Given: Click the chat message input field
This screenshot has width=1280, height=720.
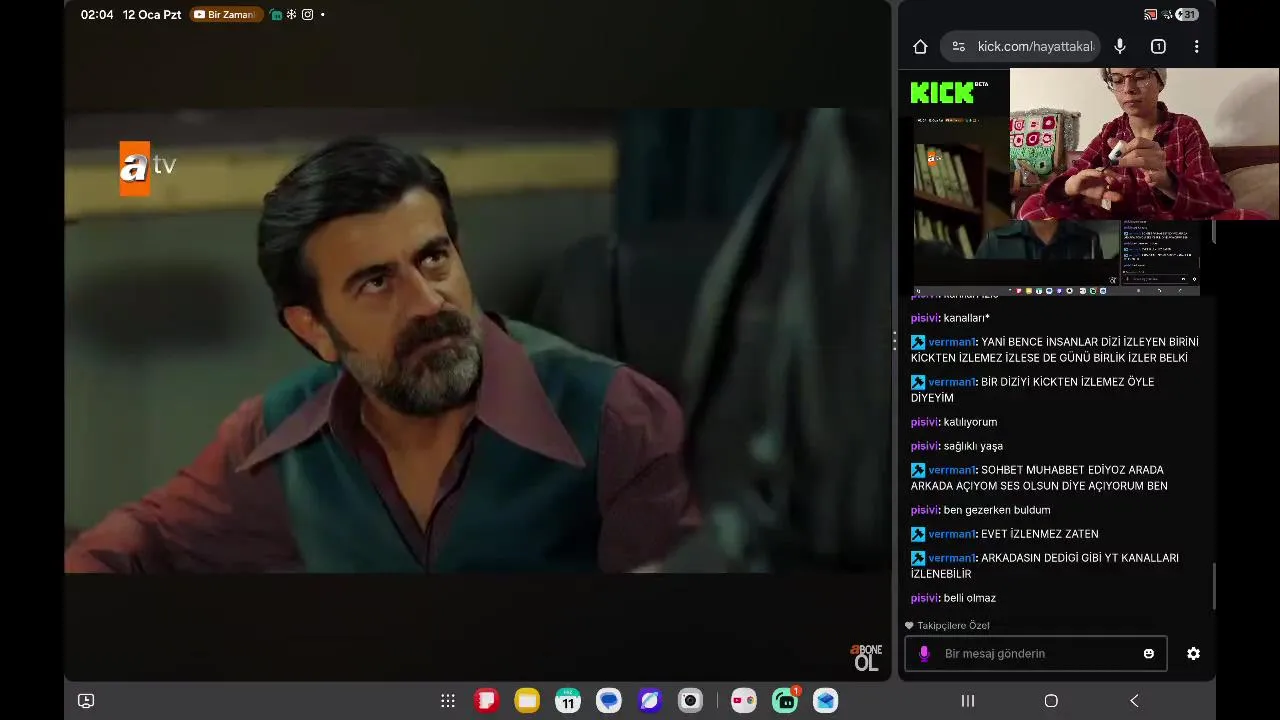Looking at the screenshot, I should click(x=1035, y=653).
